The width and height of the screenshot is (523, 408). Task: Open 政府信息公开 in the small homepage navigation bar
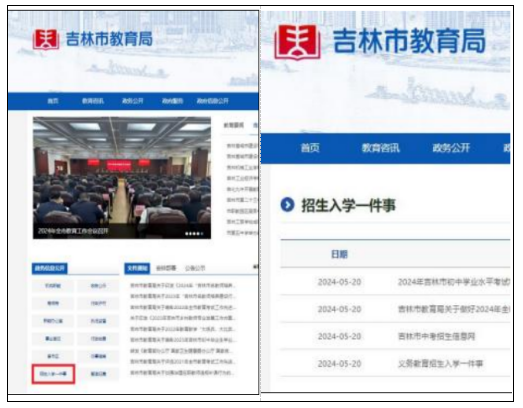click(x=212, y=101)
